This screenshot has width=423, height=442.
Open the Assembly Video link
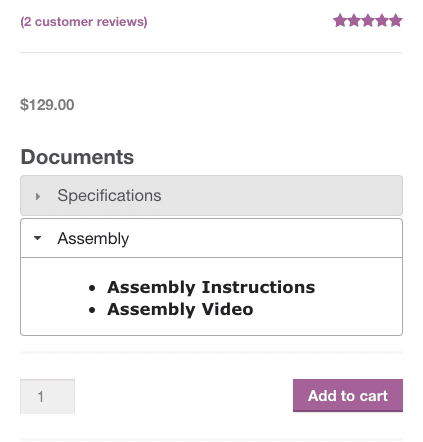tap(180, 309)
